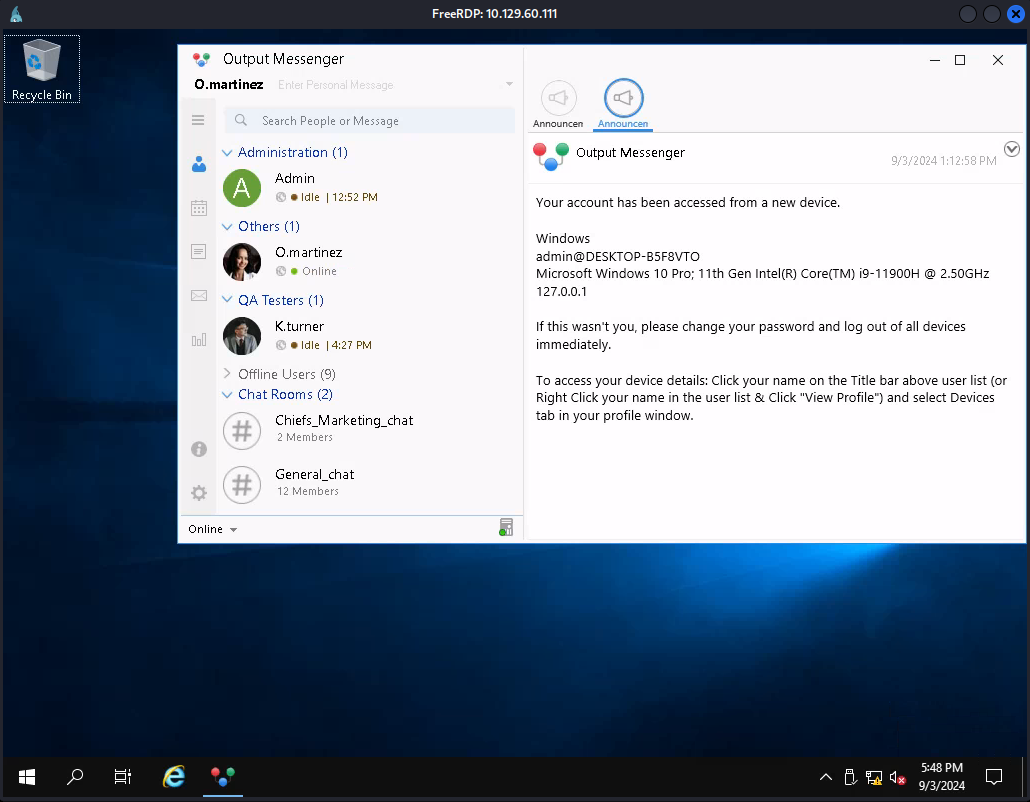The width and height of the screenshot is (1030, 802).
Task: Switch to the first Announcement tab
Action: [x=558, y=104]
